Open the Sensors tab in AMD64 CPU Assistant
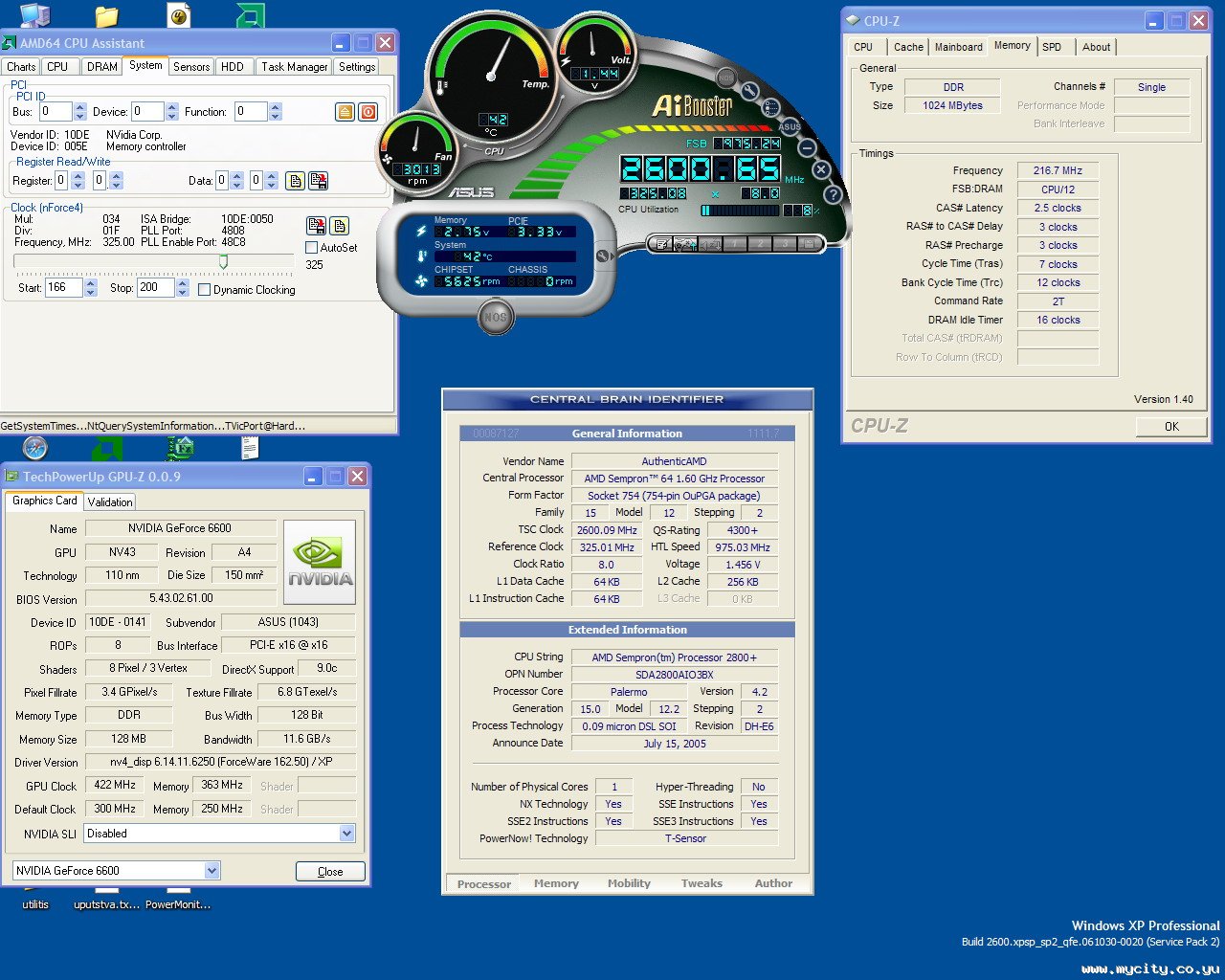Screen dimensions: 1225x980 tap(191, 67)
